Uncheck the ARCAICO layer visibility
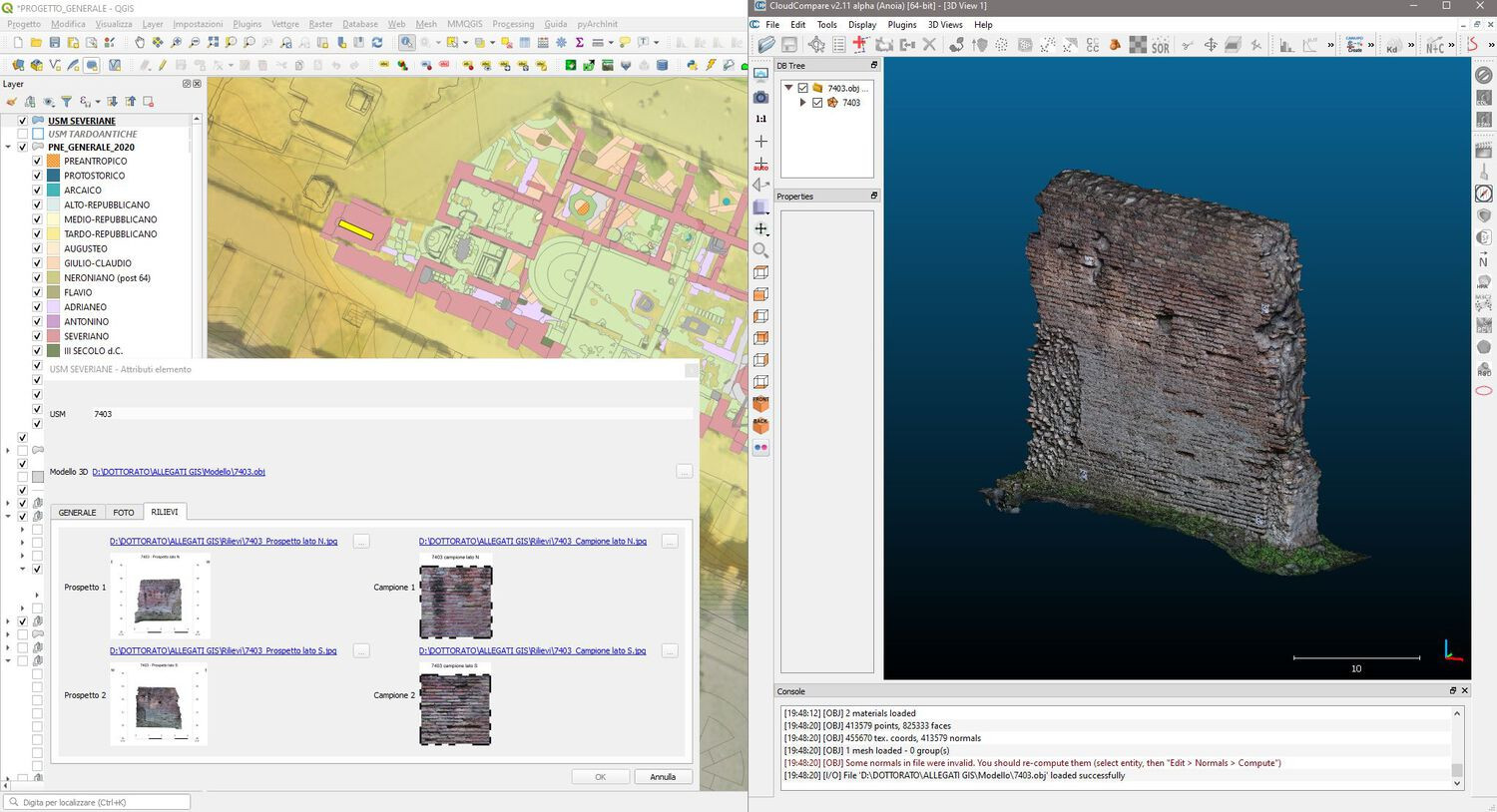This screenshot has height=812, width=1497. point(37,190)
